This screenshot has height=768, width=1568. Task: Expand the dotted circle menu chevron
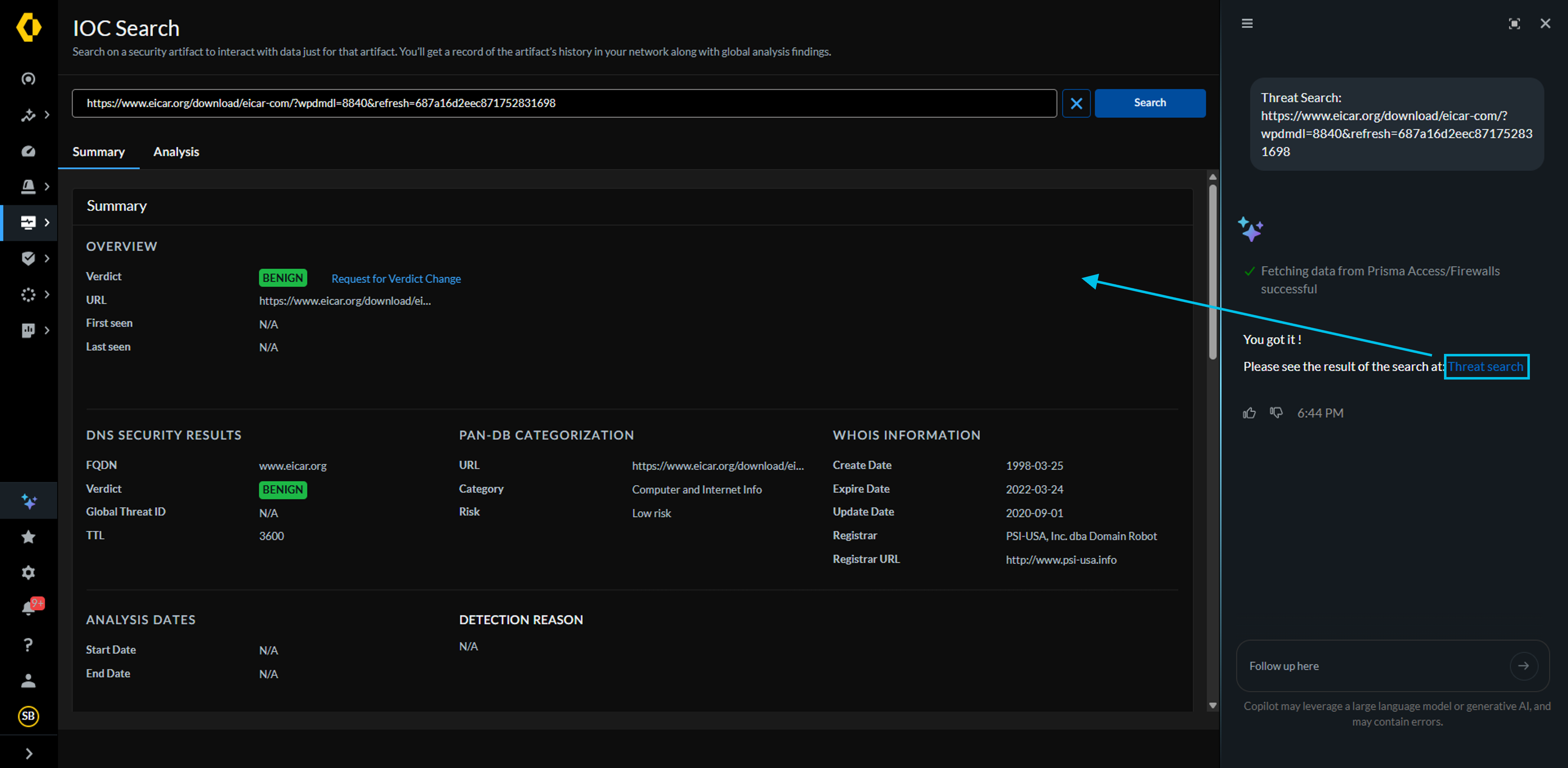pyautogui.click(x=47, y=294)
